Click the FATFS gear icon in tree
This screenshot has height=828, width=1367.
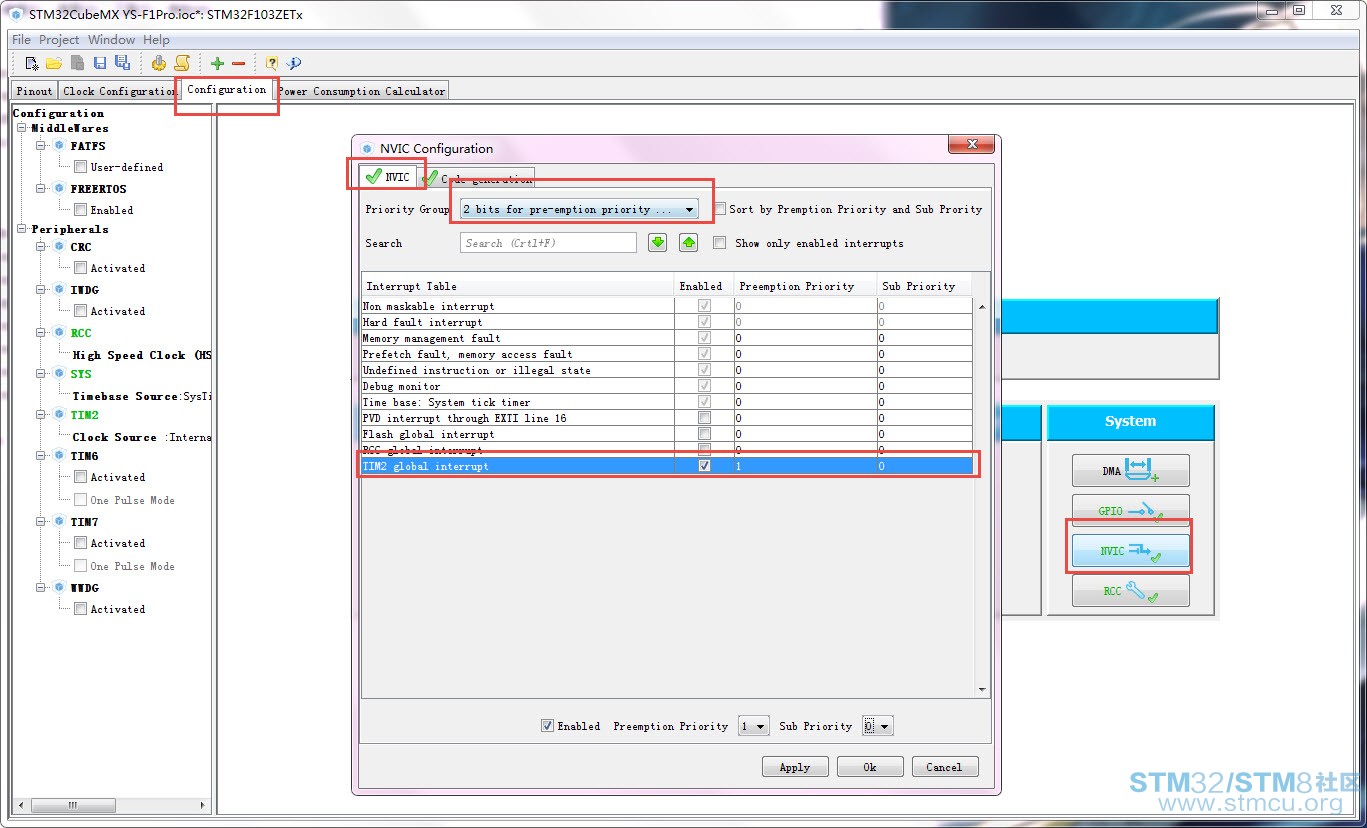(x=59, y=146)
